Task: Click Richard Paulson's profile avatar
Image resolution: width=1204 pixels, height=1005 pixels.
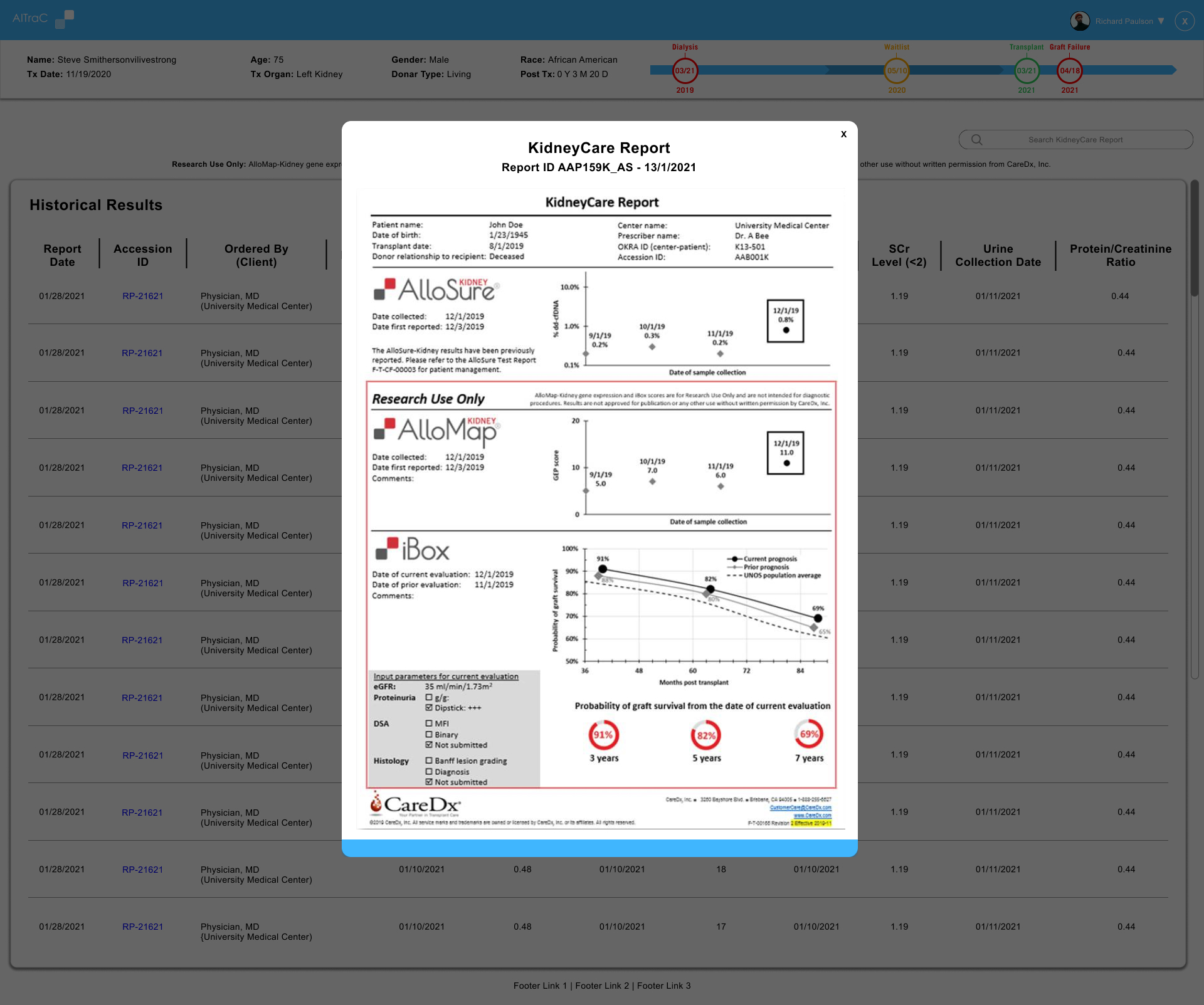Action: click(1080, 21)
